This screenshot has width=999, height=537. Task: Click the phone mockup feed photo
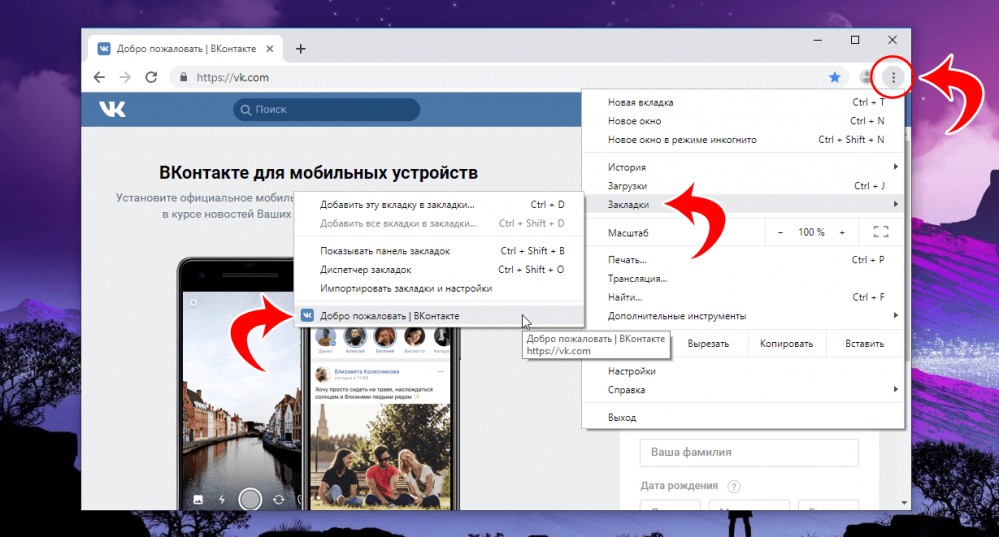pos(381,455)
